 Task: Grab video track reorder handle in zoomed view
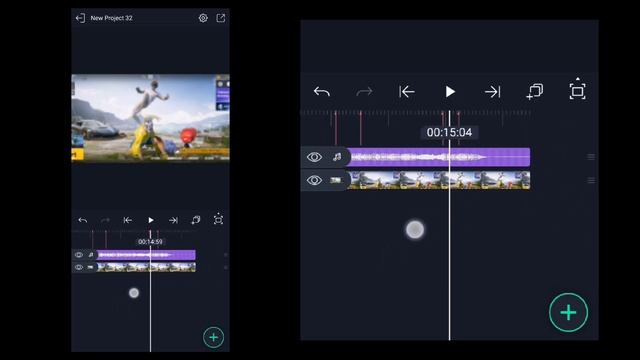[x=591, y=180]
